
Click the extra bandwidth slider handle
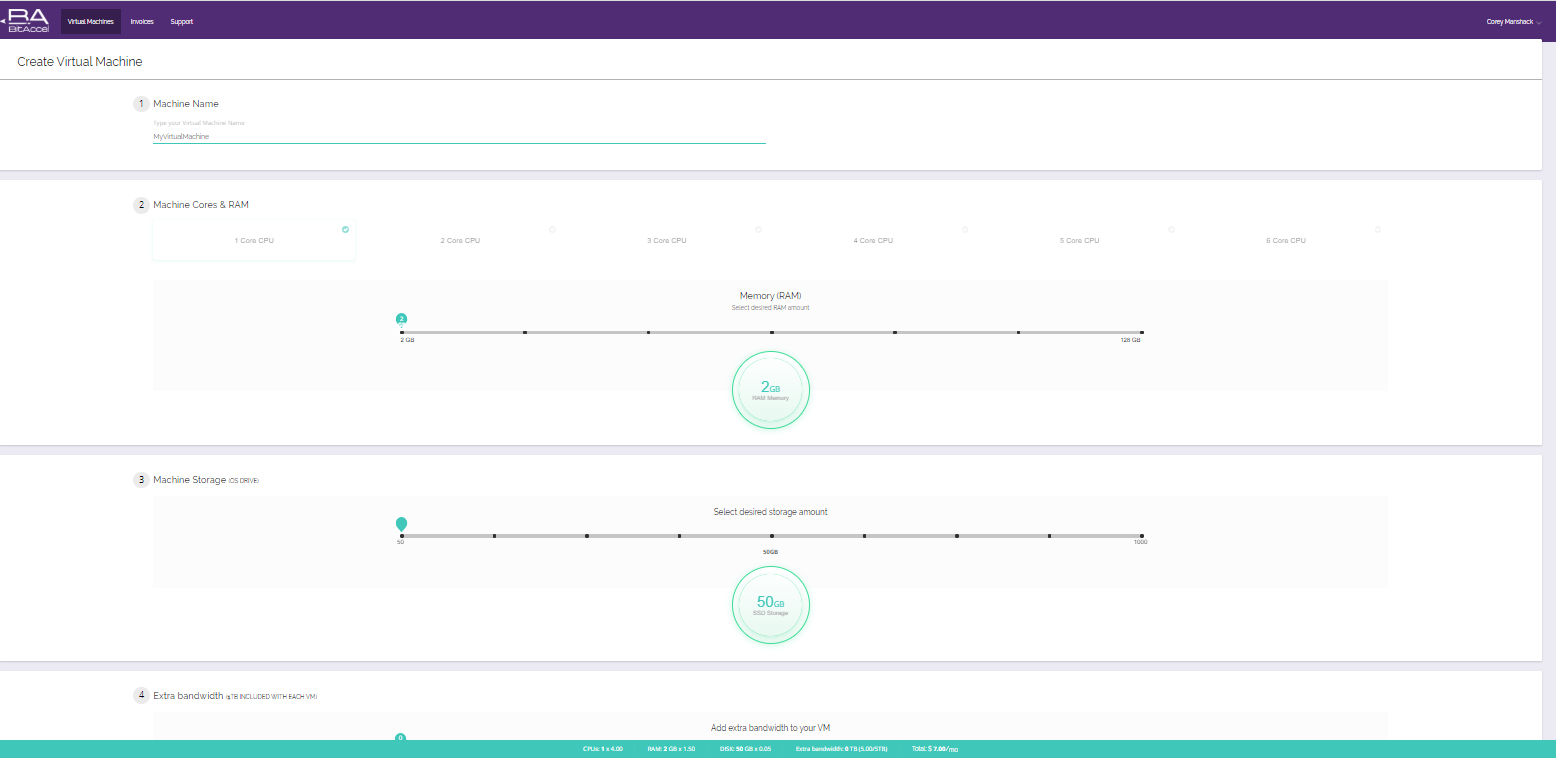tap(400, 738)
